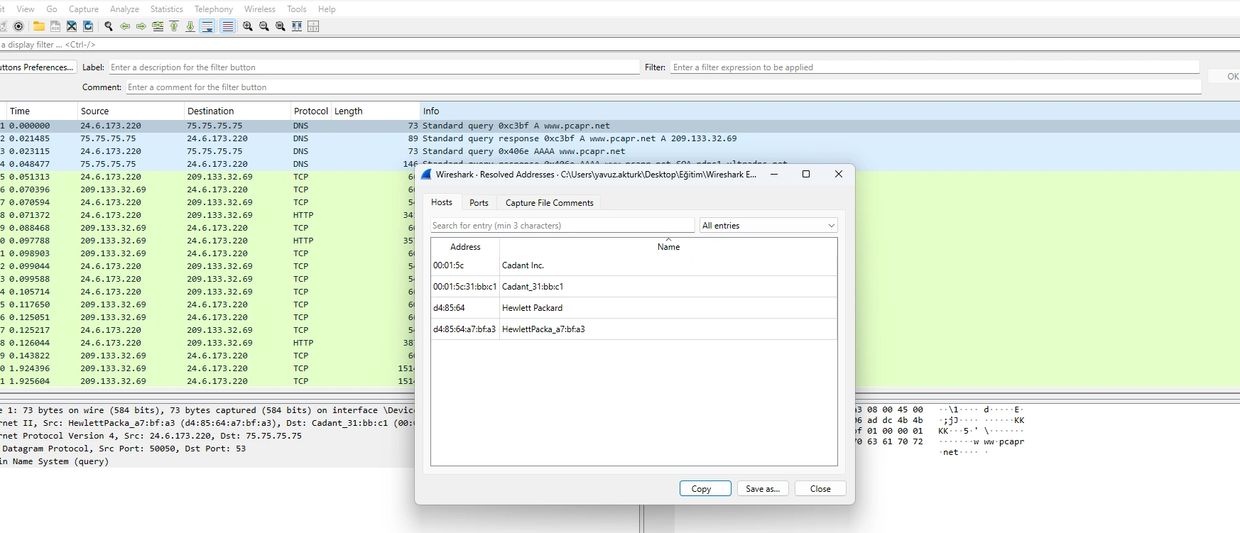Sort by the Address column header
This screenshot has width=1240, height=533.
coord(465,246)
